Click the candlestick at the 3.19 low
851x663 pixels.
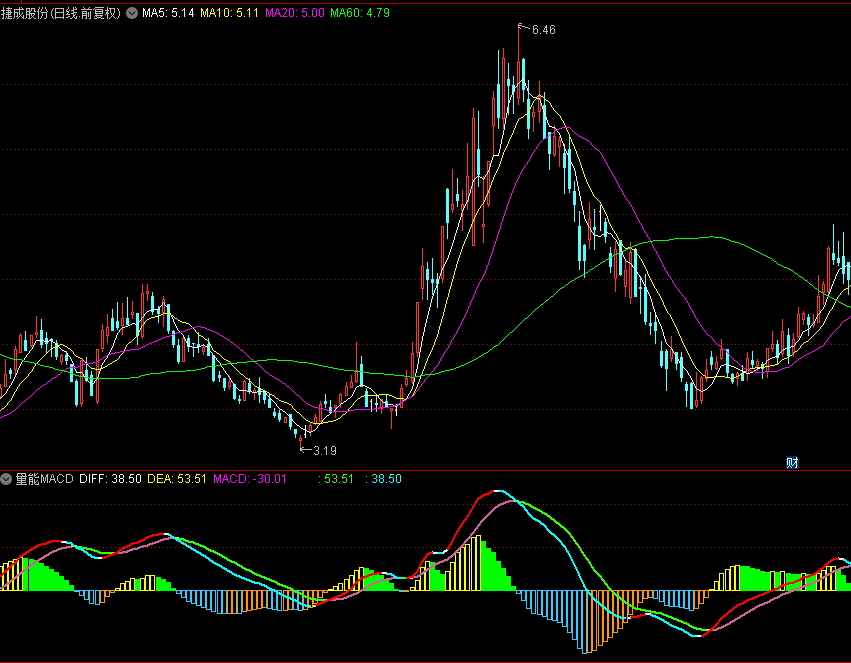pyautogui.click(x=301, y=438)
